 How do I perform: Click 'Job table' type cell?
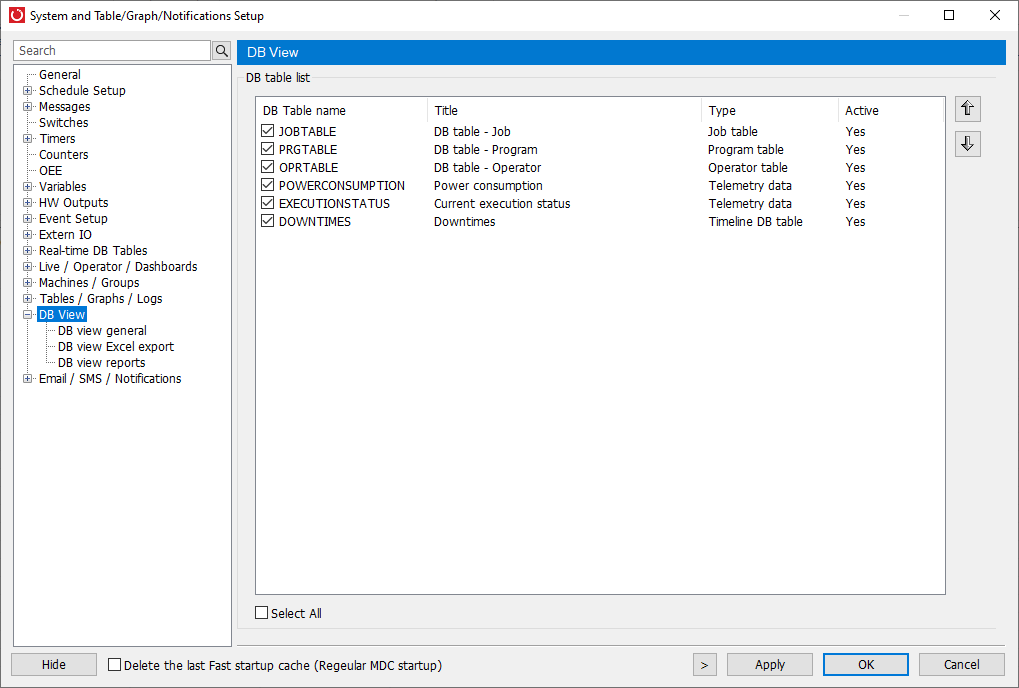click(732, 131)
